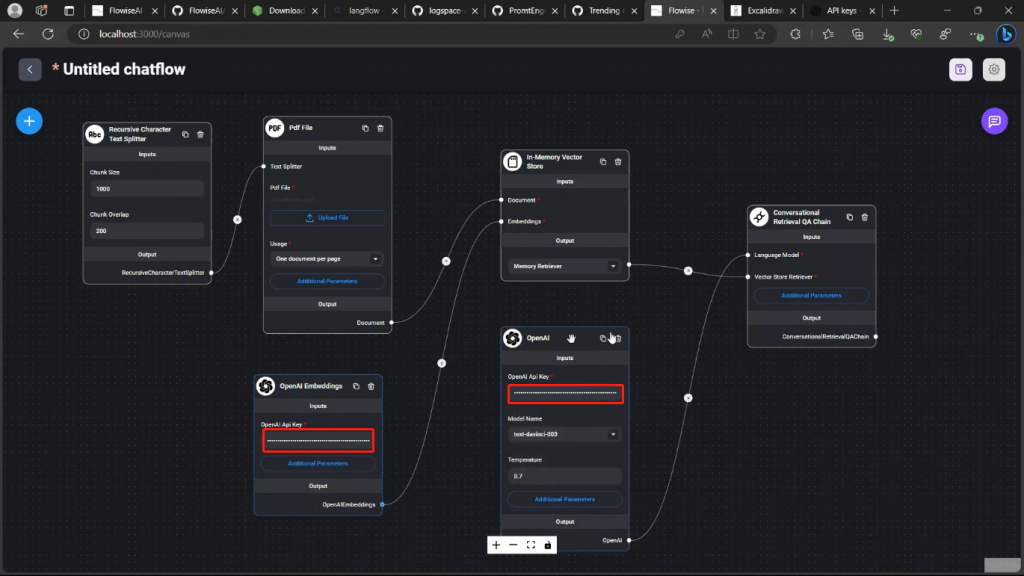Remove edge between Text Splitter and Pdf File
This screenshot has width=1024, height=576.
pyautogui.click(x=238, y=219)
